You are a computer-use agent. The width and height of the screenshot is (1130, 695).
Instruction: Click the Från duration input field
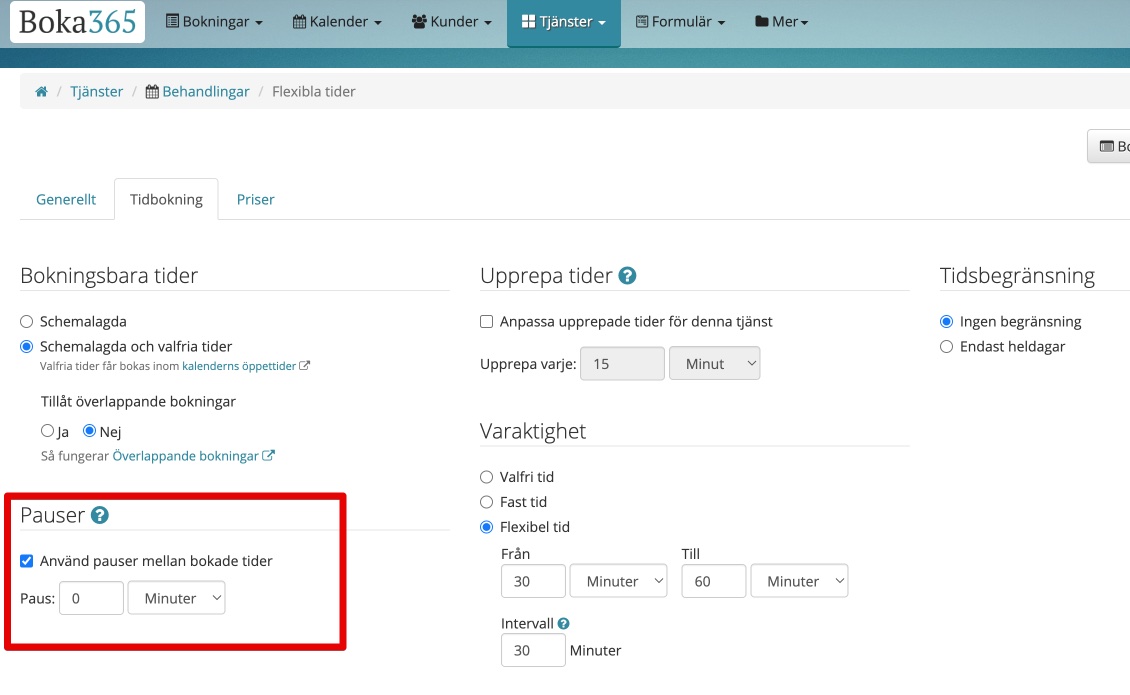(533, 581)
